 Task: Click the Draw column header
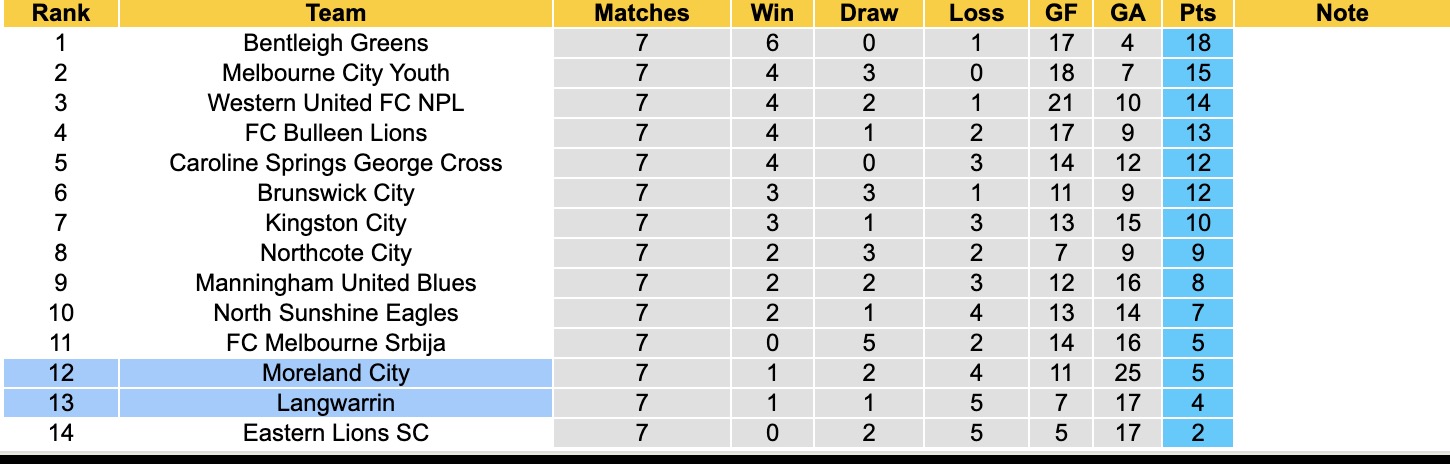868,13
